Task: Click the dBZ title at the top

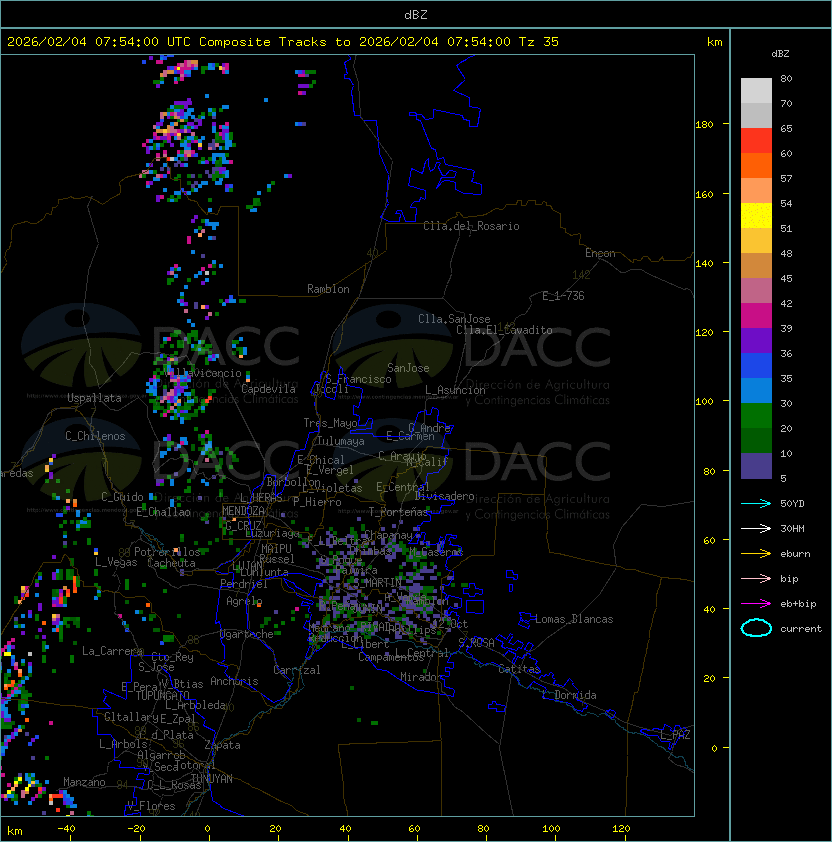Action: coord(416,14)
